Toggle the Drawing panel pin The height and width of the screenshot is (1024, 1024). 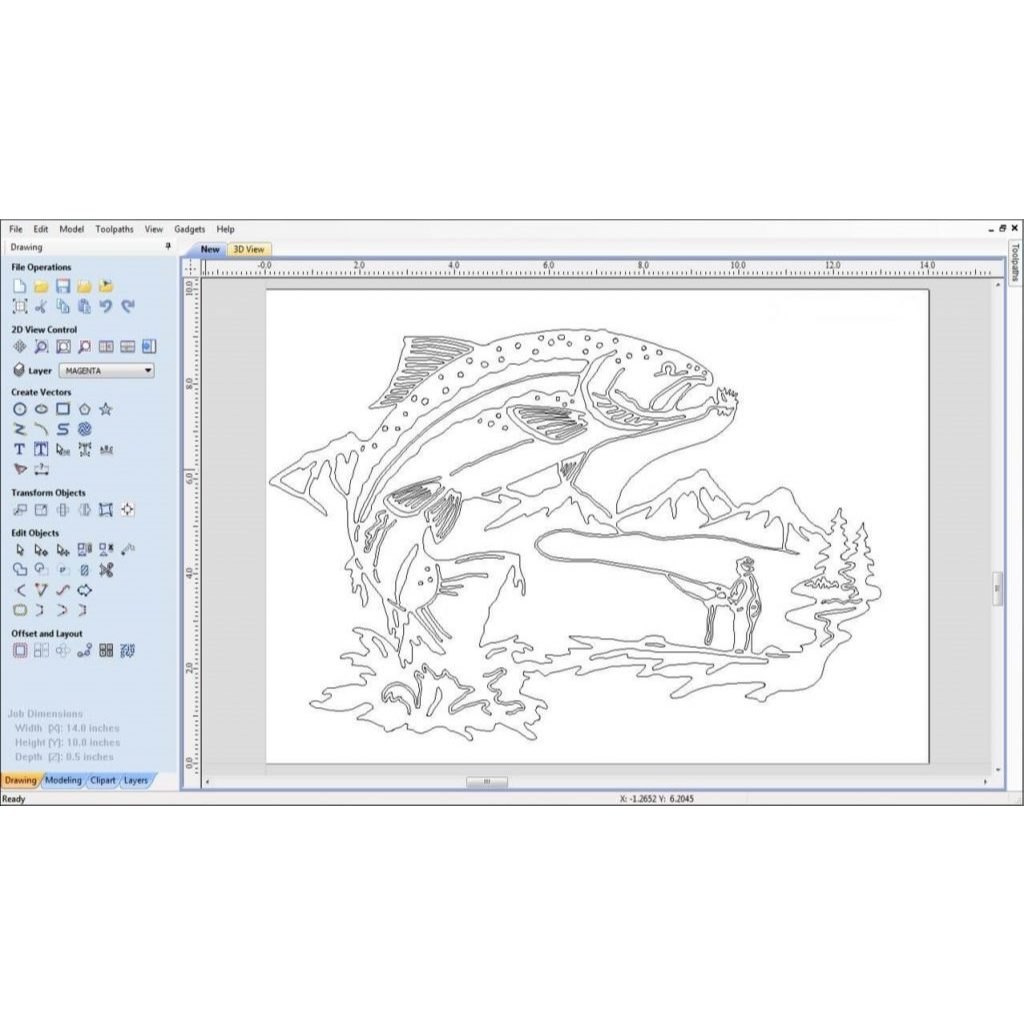(x=168, y=247)
